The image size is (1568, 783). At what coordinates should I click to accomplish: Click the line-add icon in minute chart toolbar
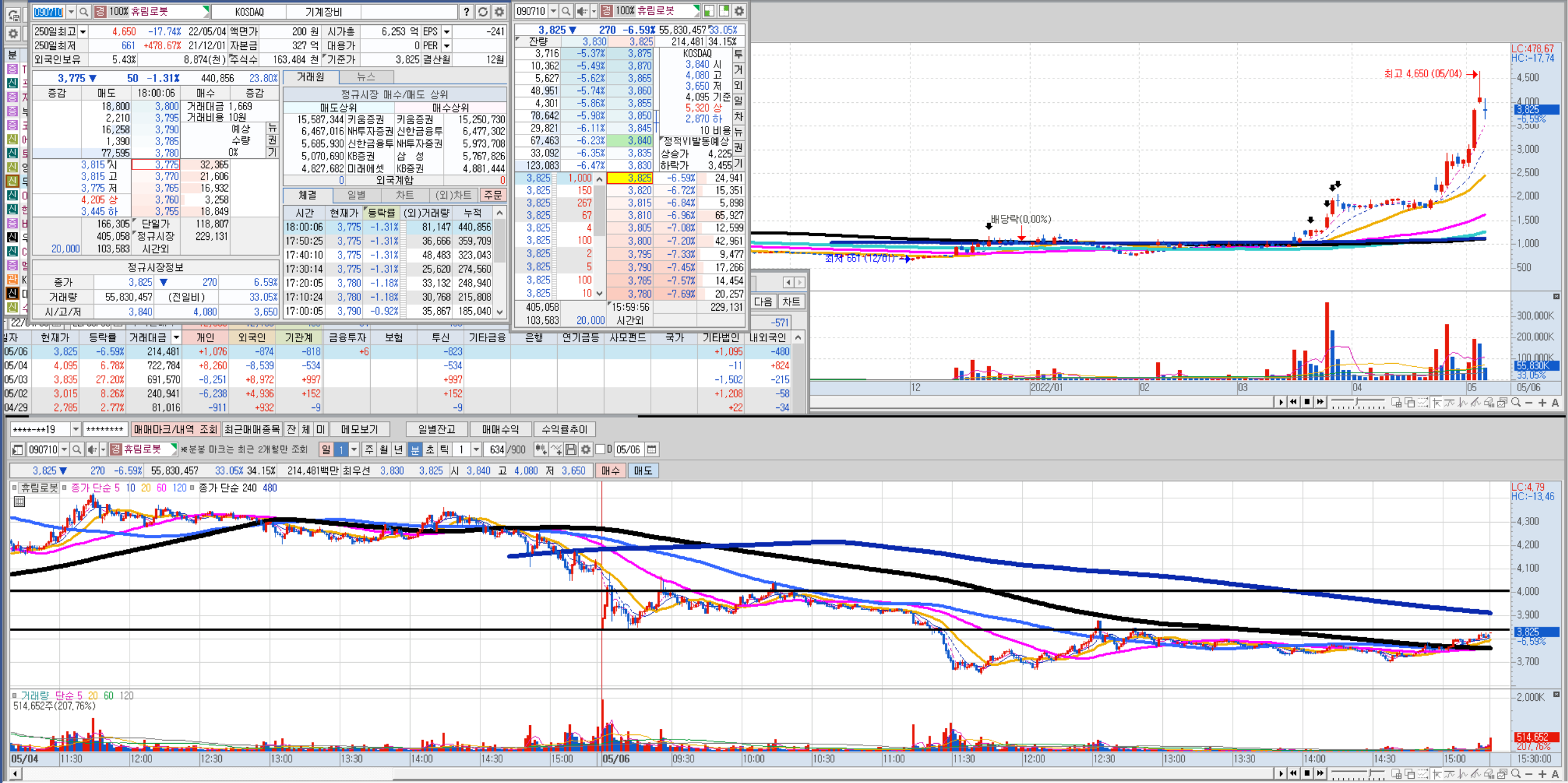556,450
